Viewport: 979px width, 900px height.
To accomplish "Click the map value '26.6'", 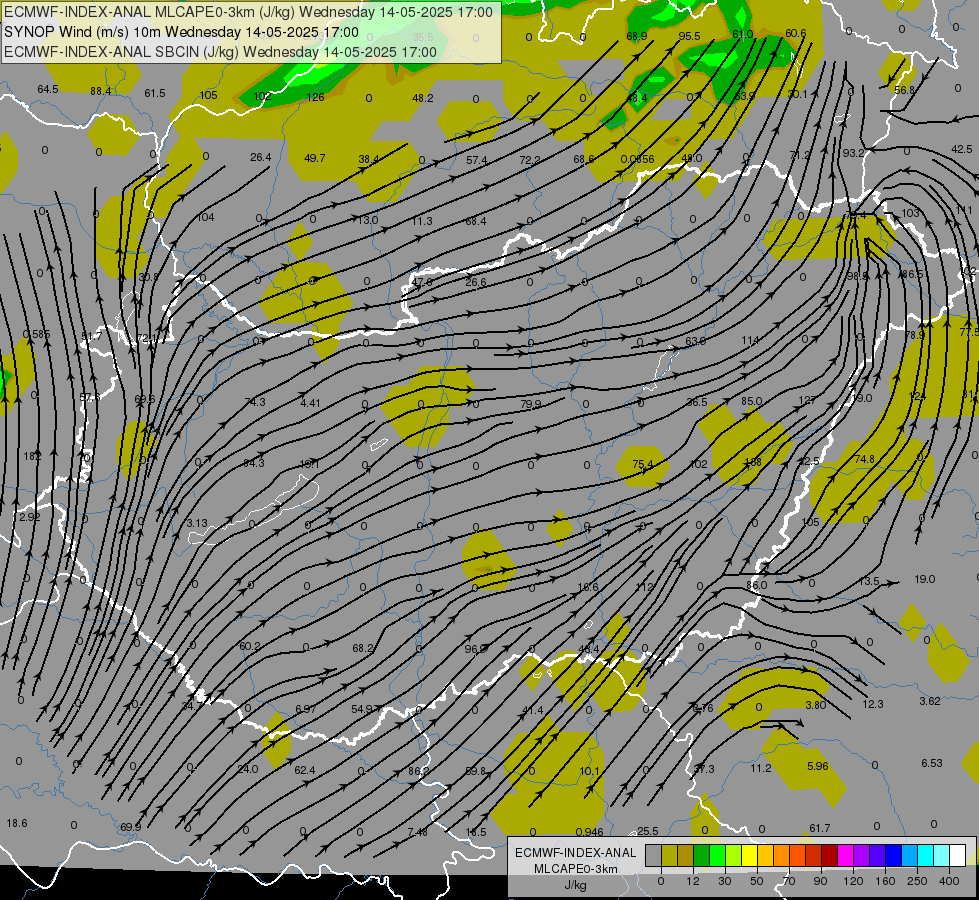I will pos(475,282).
